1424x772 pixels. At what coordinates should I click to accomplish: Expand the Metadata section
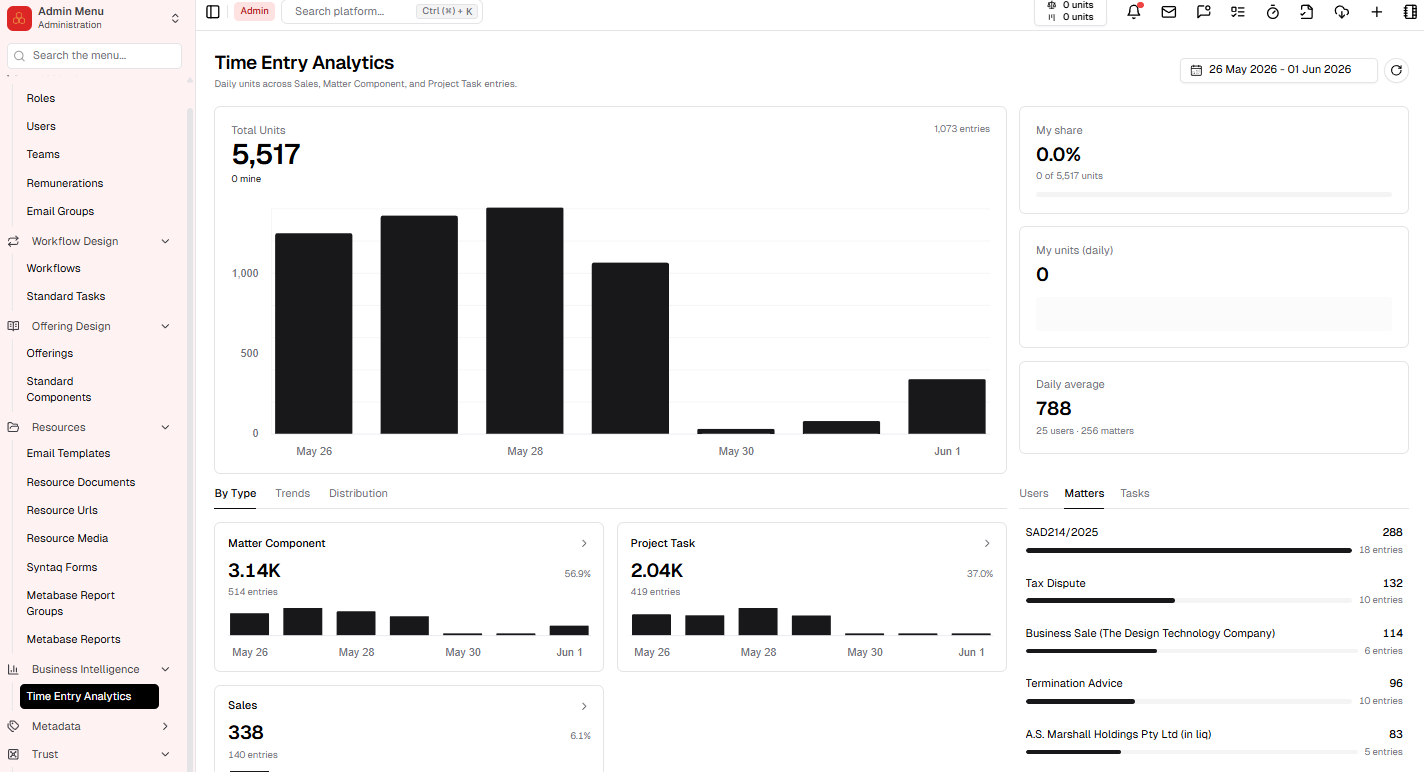pyautogui.click(x=165, y=726)
